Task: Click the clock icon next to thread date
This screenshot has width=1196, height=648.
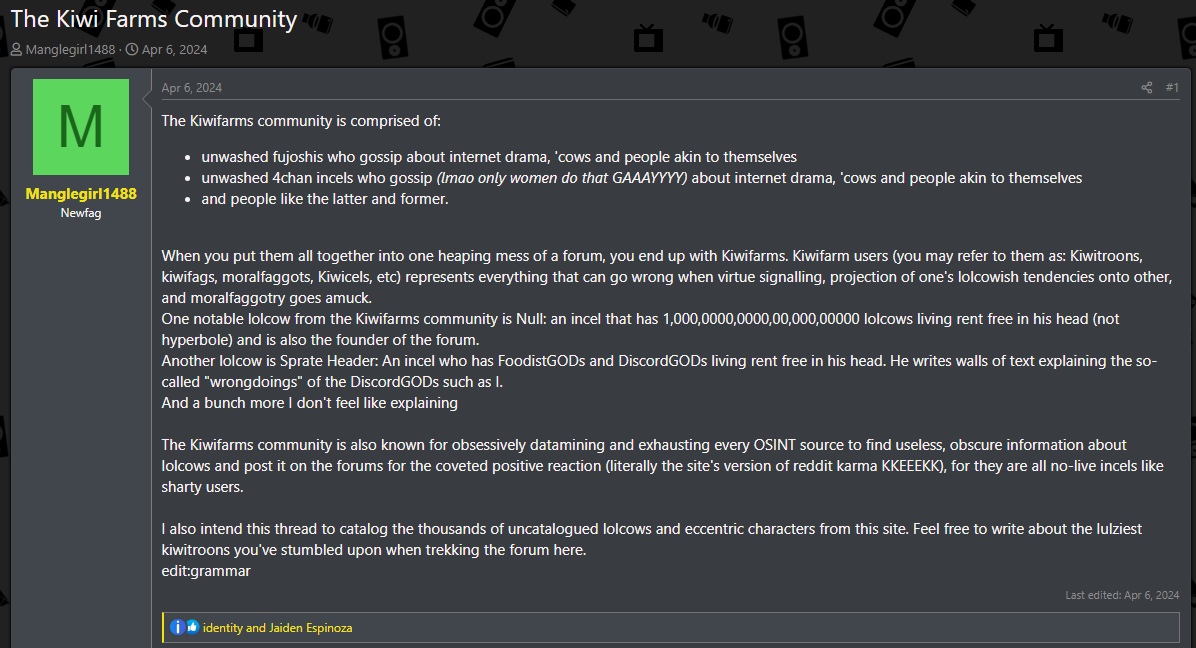Action: click(132, 50)
